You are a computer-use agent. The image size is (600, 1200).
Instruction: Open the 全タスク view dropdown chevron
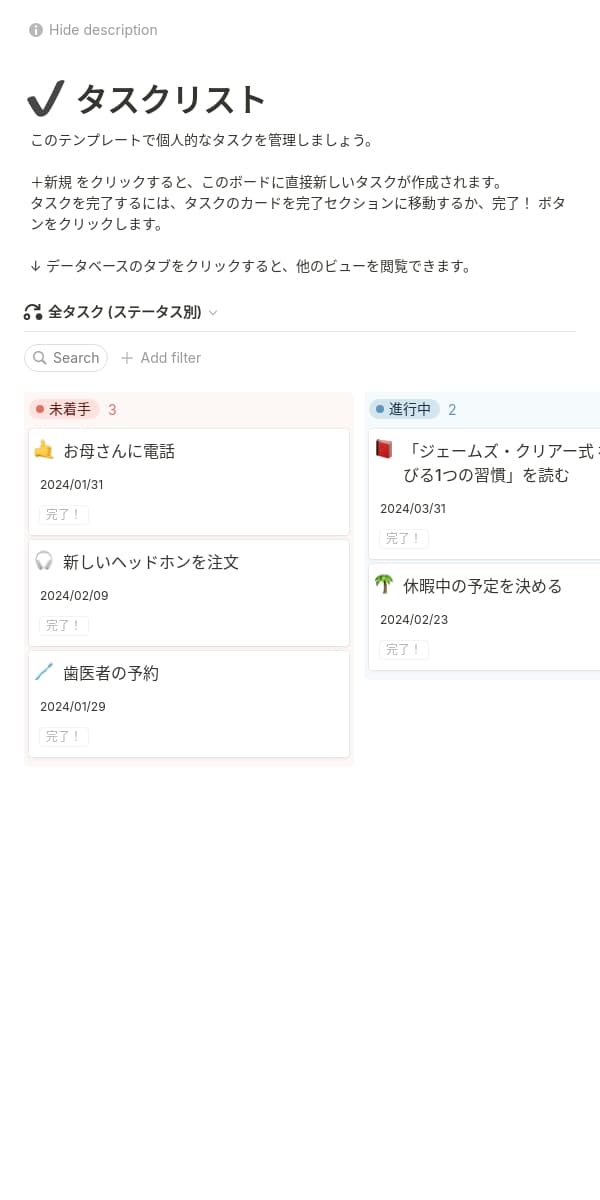[x=212, y=312]
